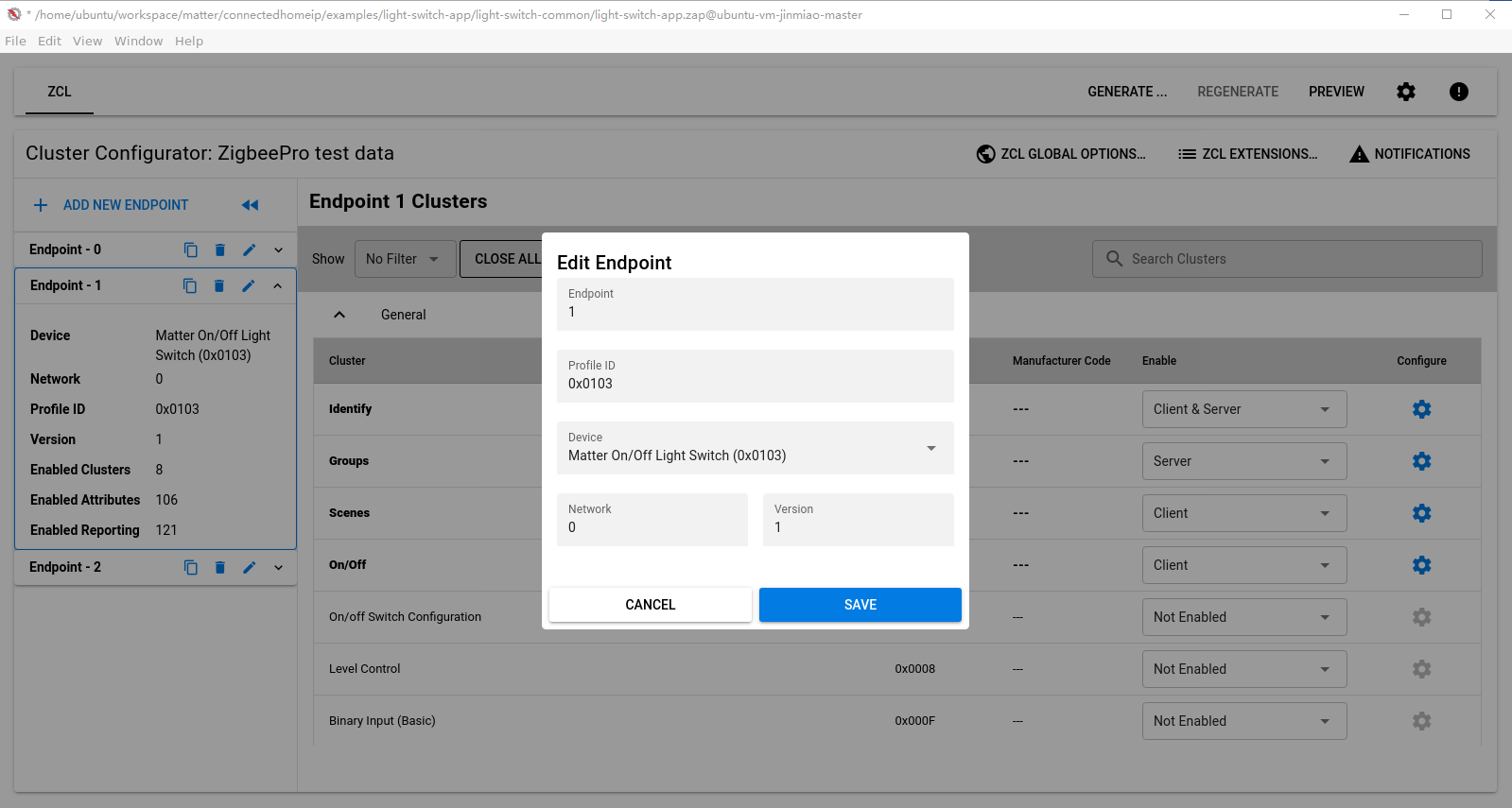The image size is (1512, 808).
Task: Copy Endpoint - 0 with its duplicate icon
Action: click(190, 250)
